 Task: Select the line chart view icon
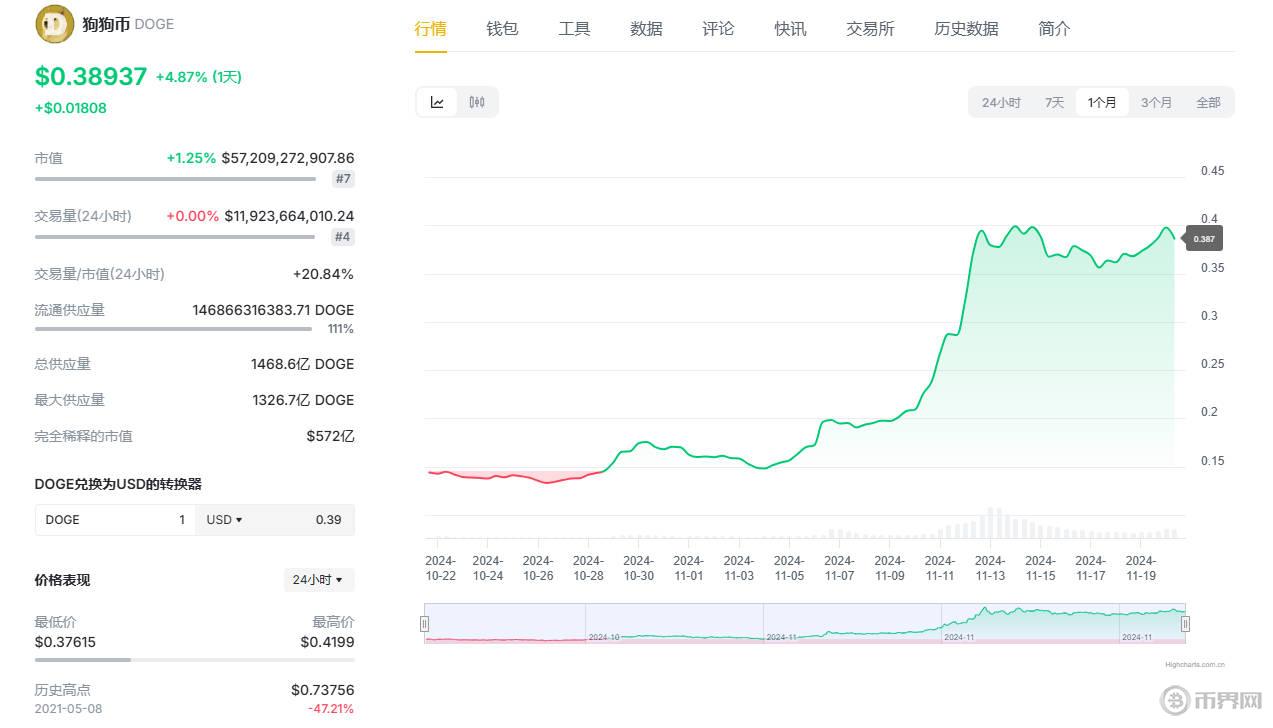pyautogui.click(x=436, y=101)
